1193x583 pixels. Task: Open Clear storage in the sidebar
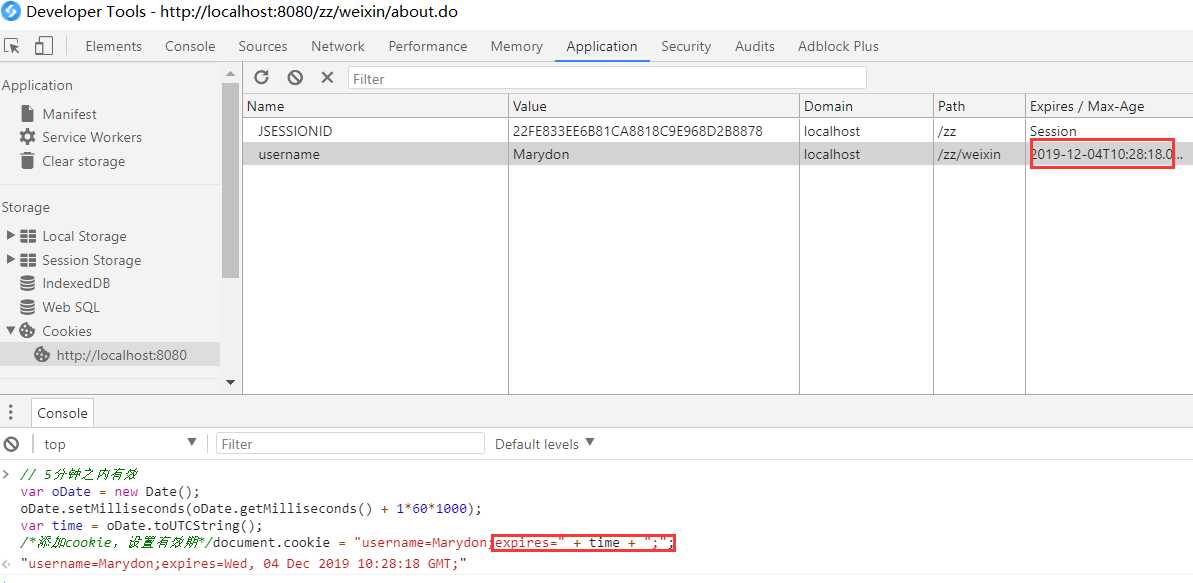pyautogui.click(x=84, y=161)
